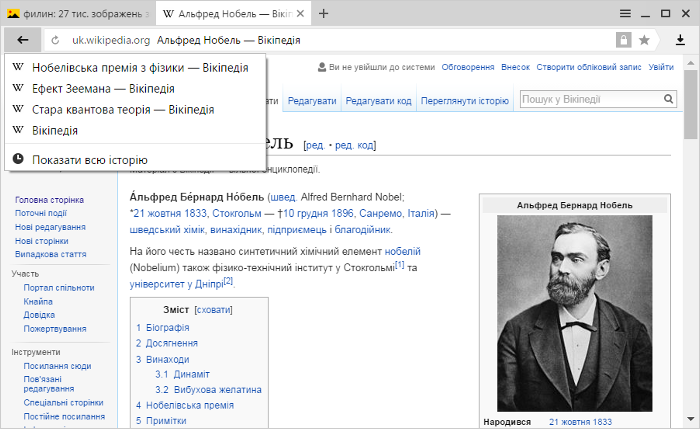Open the Alfred Nobel portrait image
Image resolution: width=700 pixels, height=429 pixels.
pyautogui.click(x=575, y=313)
